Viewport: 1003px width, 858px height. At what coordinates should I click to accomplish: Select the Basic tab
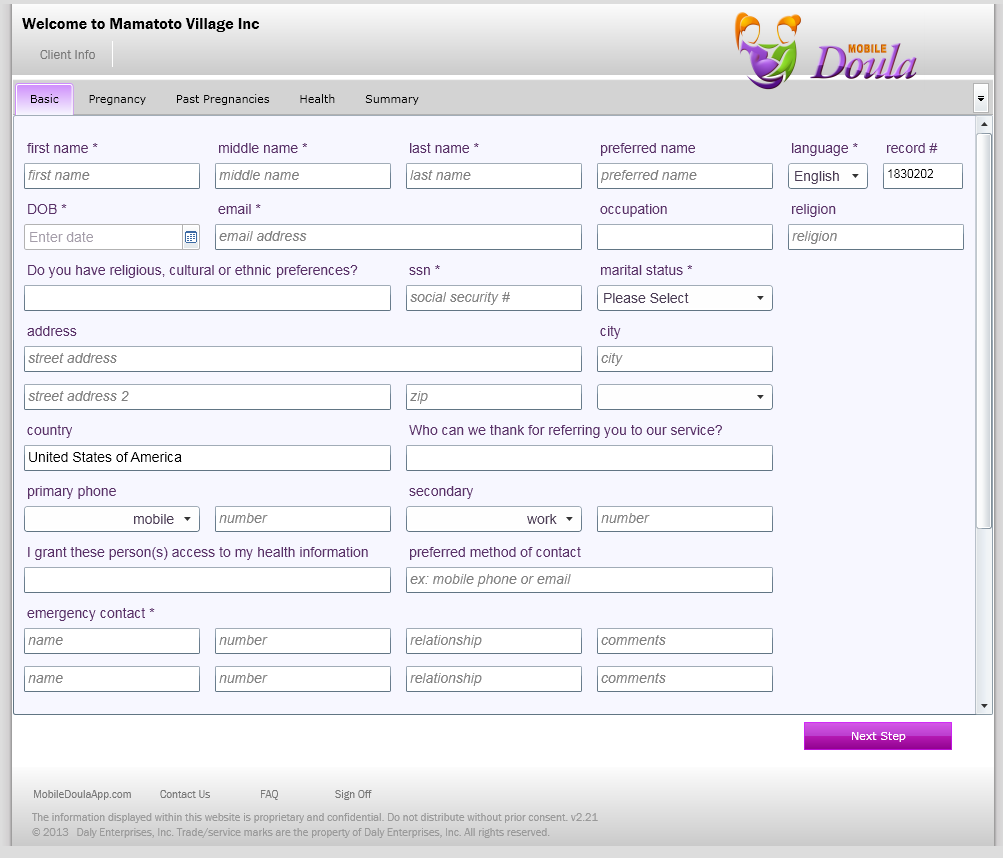44,99
